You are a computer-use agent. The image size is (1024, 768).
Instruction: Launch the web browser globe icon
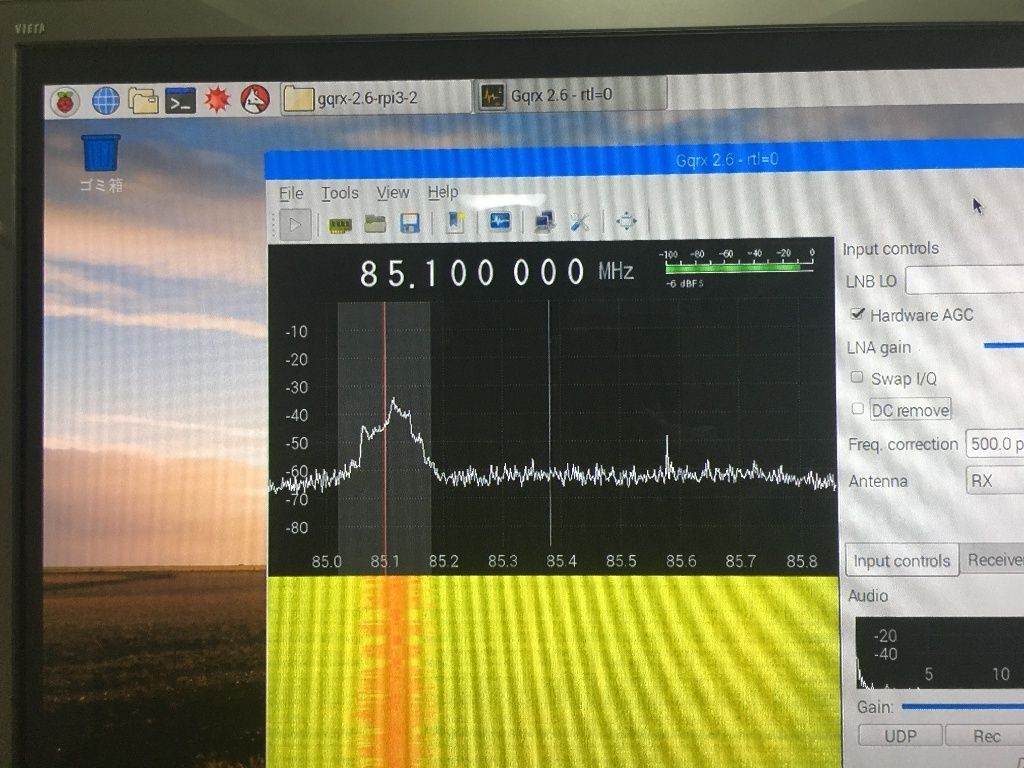click(106, 101)
